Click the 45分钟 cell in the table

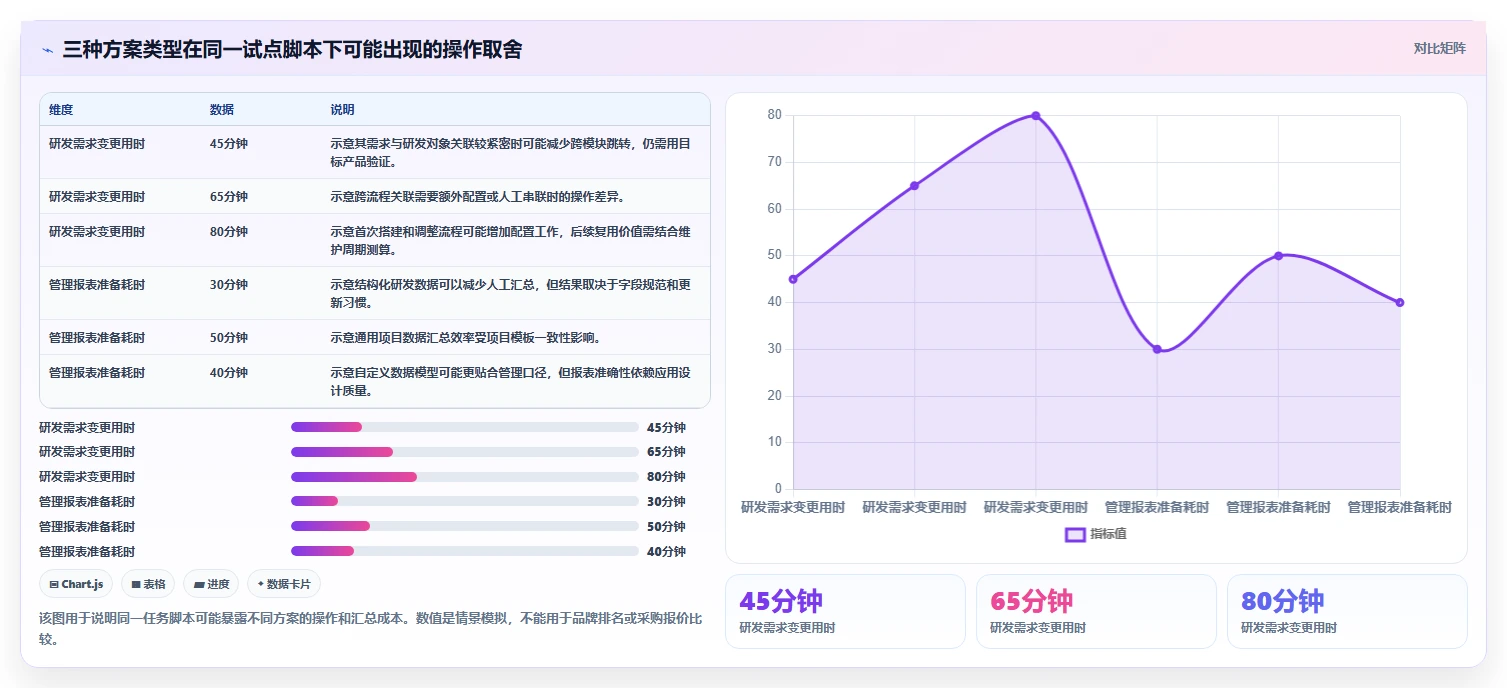click(x=229, y=144)
